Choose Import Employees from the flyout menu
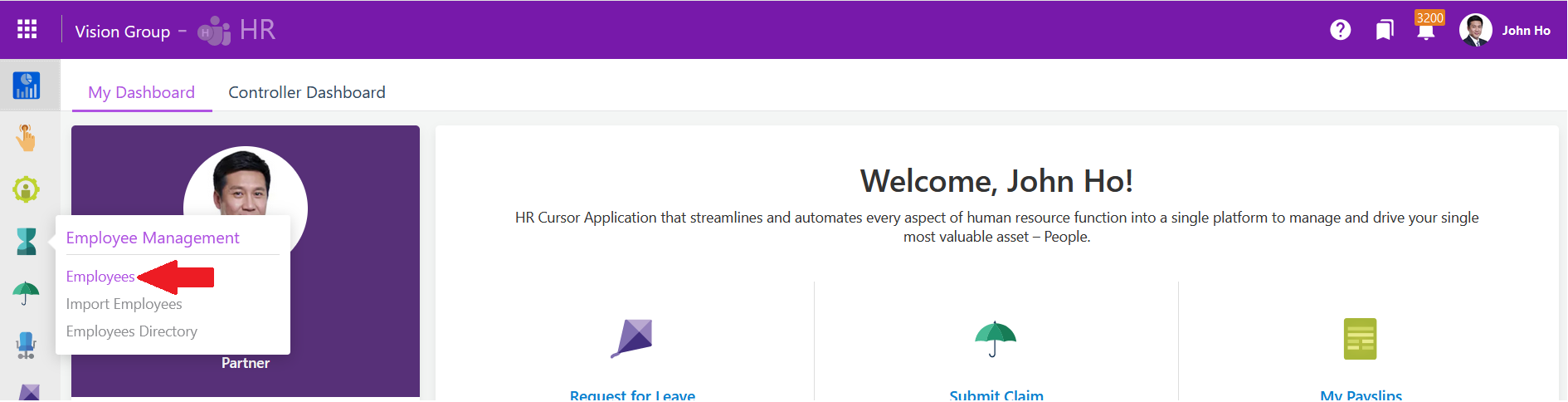Image resolution: width=1568 pixels, height=402 pixels. click(x=124, y=304)
